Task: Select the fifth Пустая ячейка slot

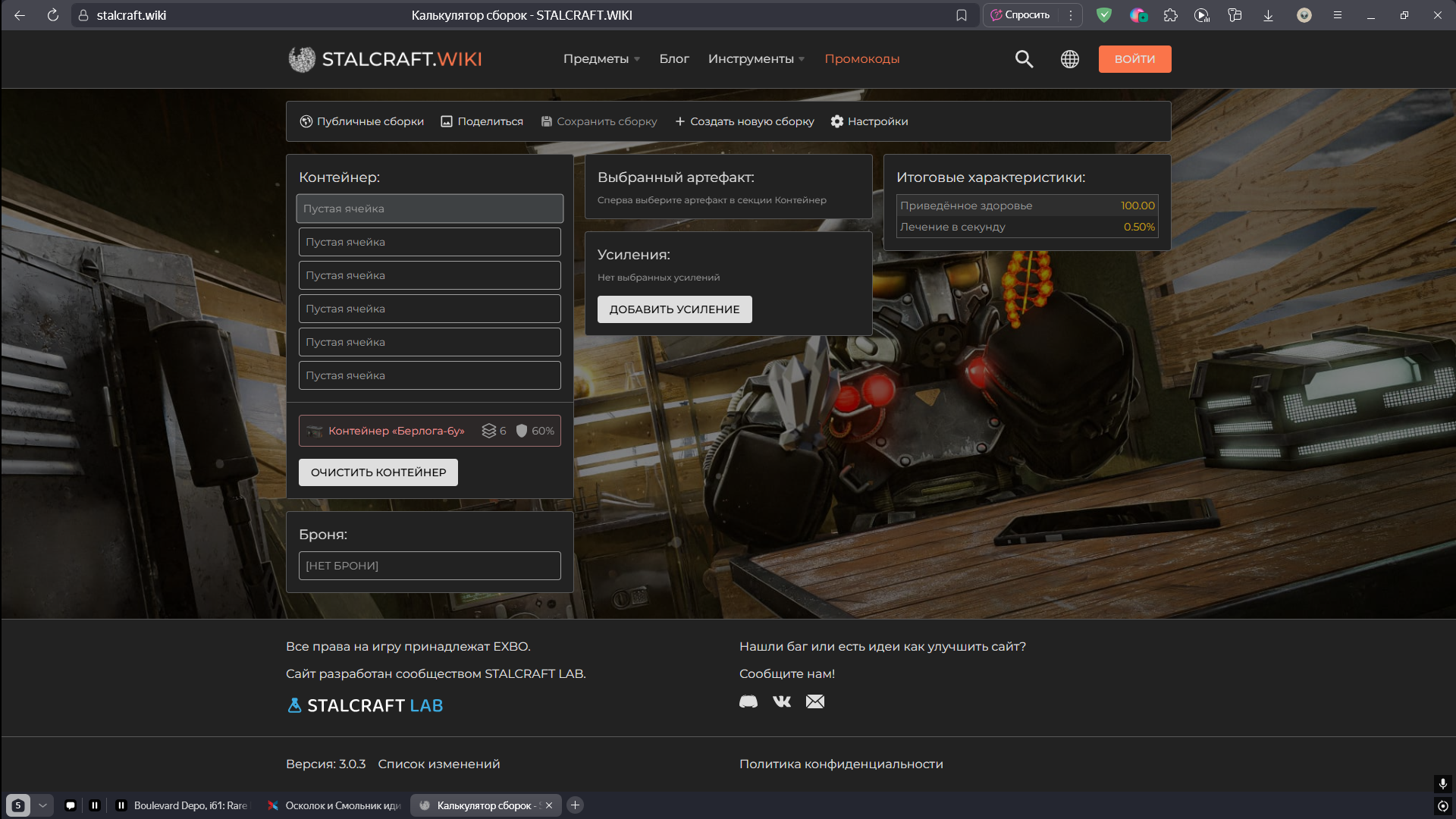Action: 429,342
